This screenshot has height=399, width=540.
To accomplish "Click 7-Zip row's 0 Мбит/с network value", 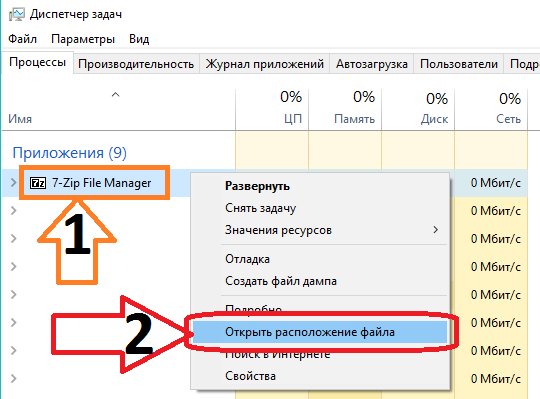I will click(496, 183).
